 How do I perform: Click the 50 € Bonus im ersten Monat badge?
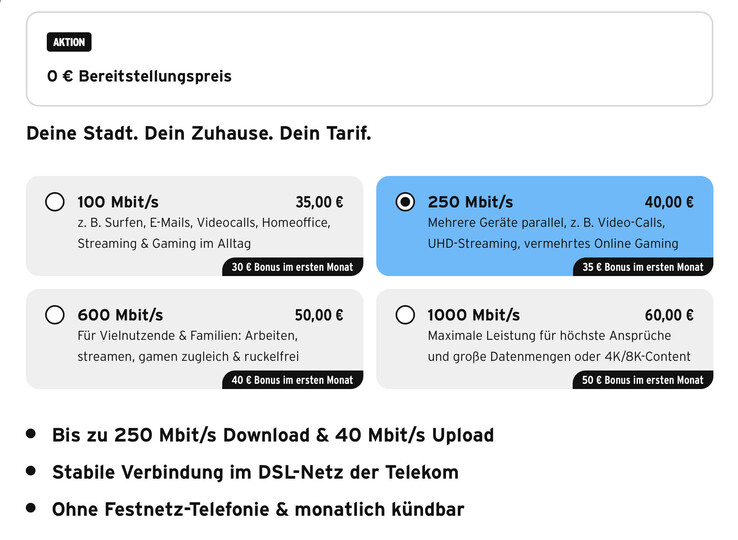(643, 380)
